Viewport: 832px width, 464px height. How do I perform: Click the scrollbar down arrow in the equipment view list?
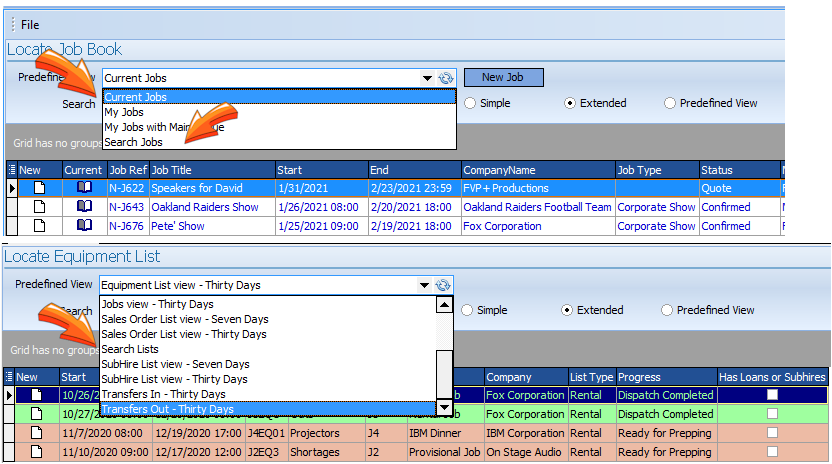point(444,408)
